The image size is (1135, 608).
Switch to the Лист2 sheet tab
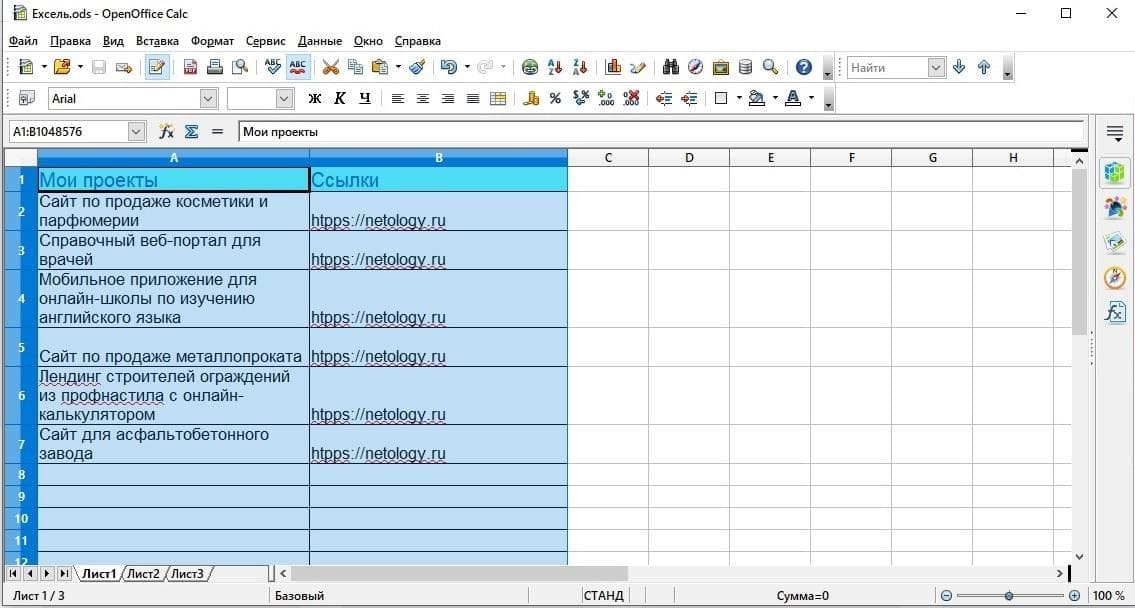pos(143,573)
